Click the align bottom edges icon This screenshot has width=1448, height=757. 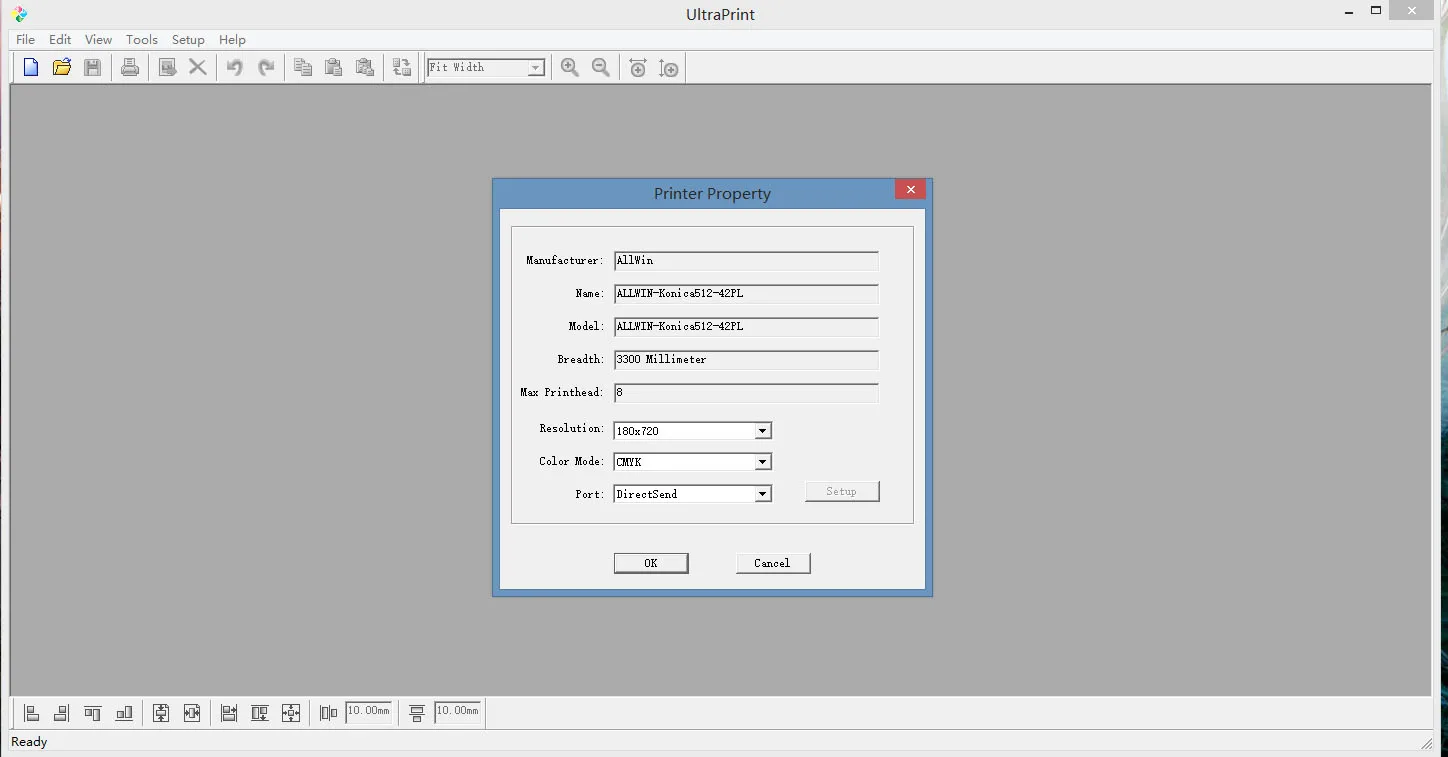124,713
